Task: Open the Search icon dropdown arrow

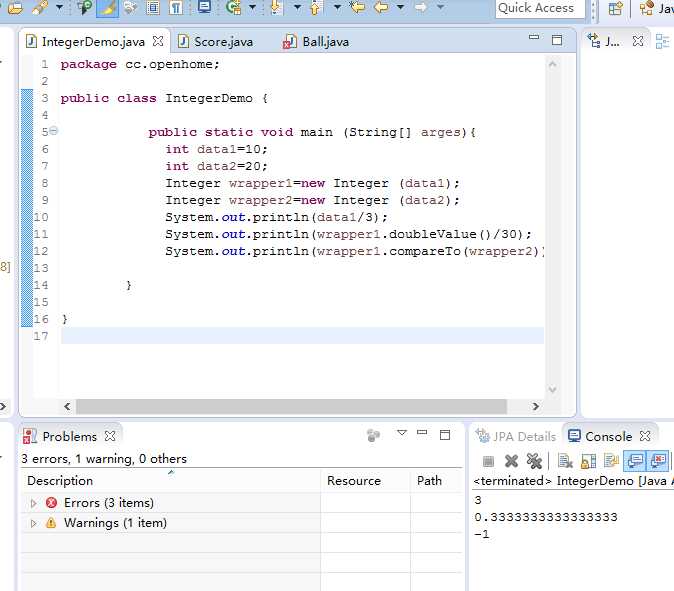Action: pyautogui.click(x=59, y=7)
